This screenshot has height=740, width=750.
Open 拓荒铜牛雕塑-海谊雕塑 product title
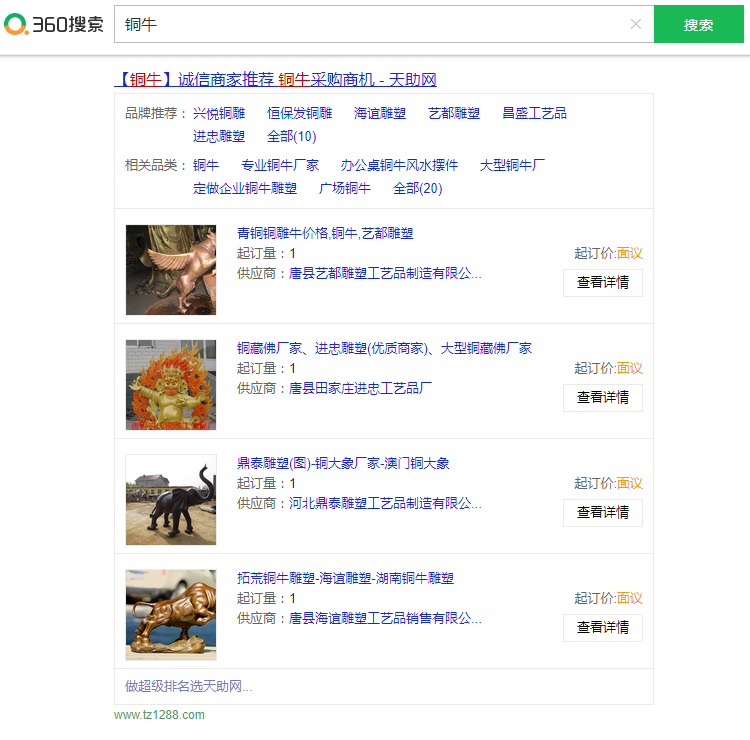(345, 578)
